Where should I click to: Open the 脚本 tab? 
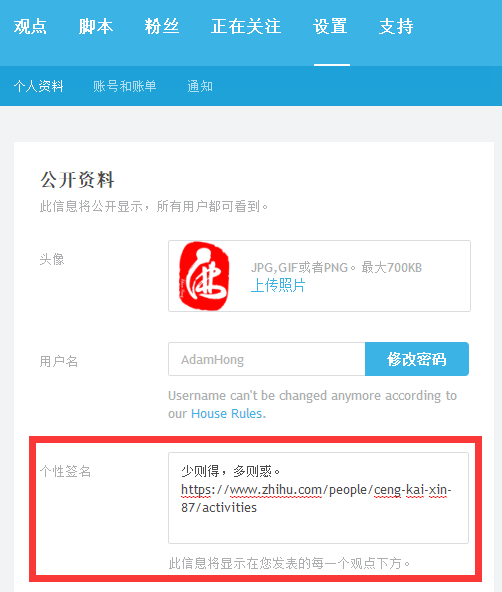[96, 26]
